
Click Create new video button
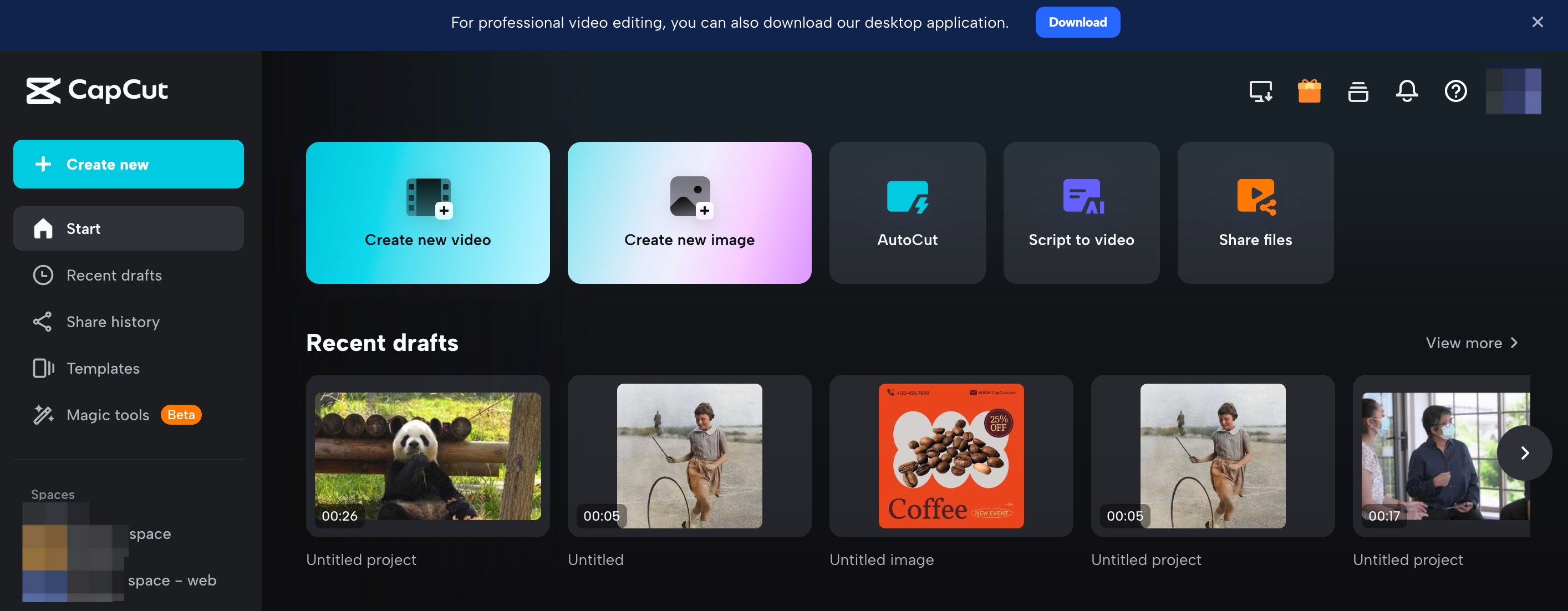(x=428, y=213)
